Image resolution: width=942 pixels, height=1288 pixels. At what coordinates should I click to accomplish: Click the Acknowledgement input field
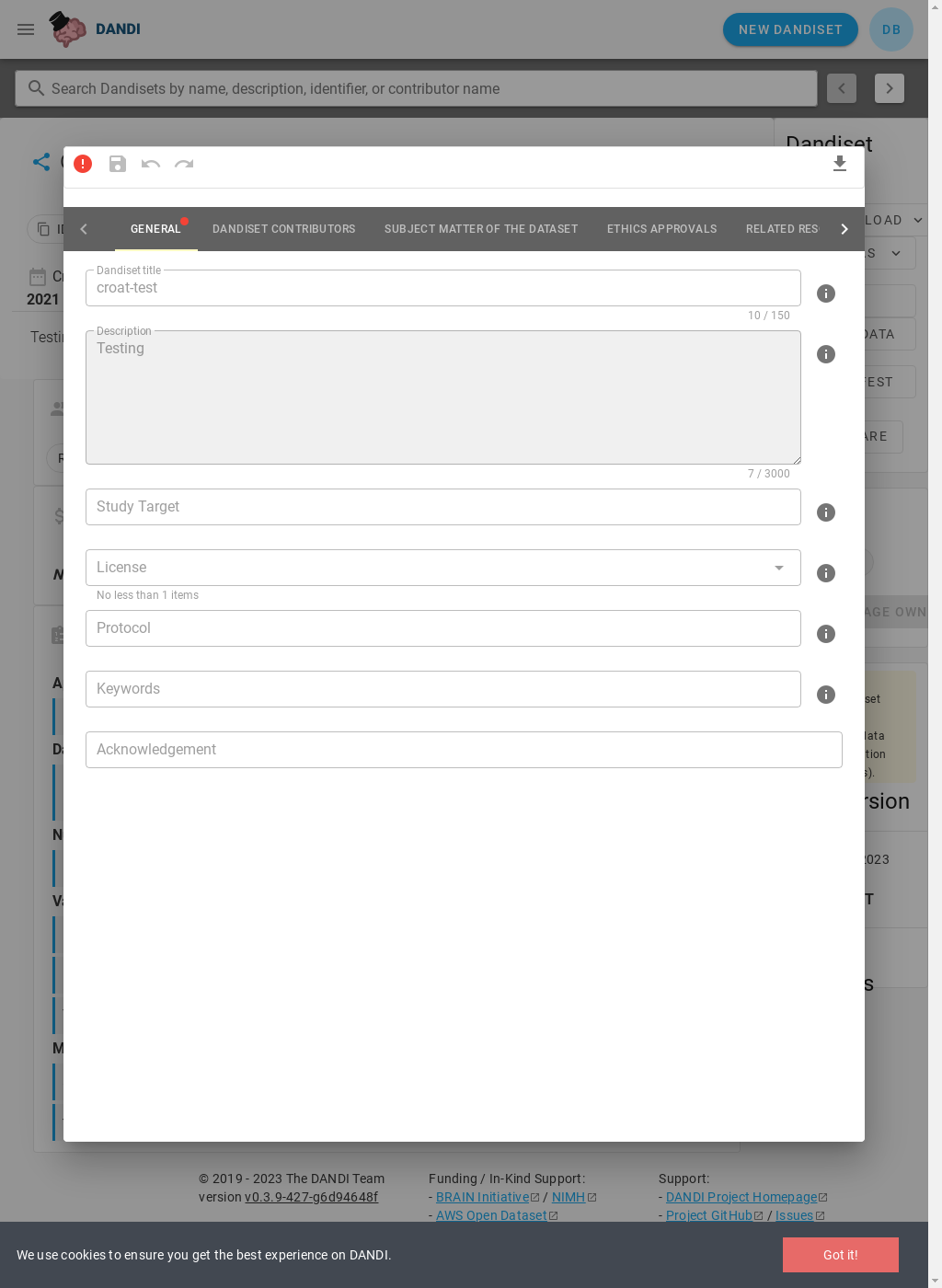click(x=464, y=750)
